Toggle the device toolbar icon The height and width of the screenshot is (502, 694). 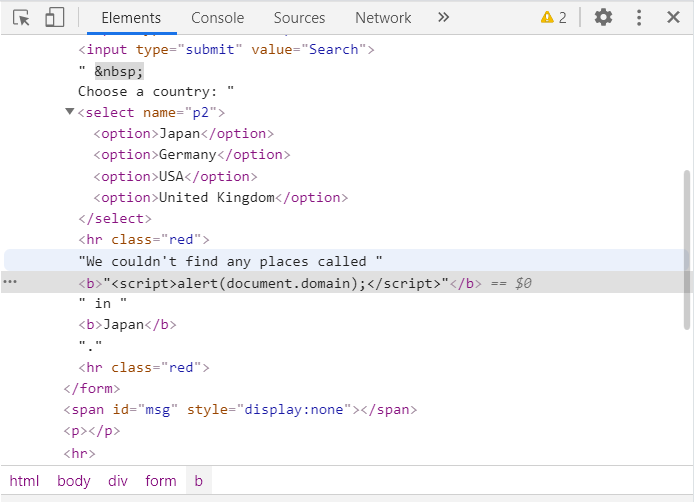(x=54, y=18)
